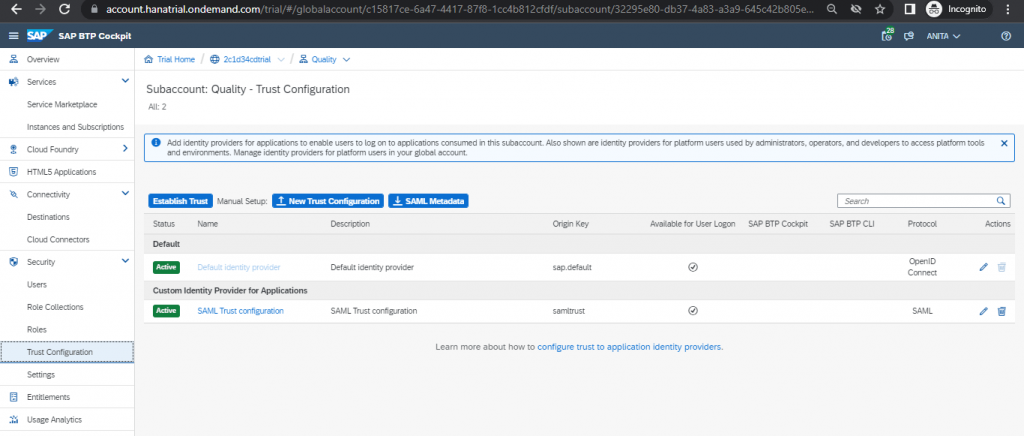The height and width of the screenshot is (436, 1024).
Task: Open the SAML Trust configuration link
Action: coord(240,311)
